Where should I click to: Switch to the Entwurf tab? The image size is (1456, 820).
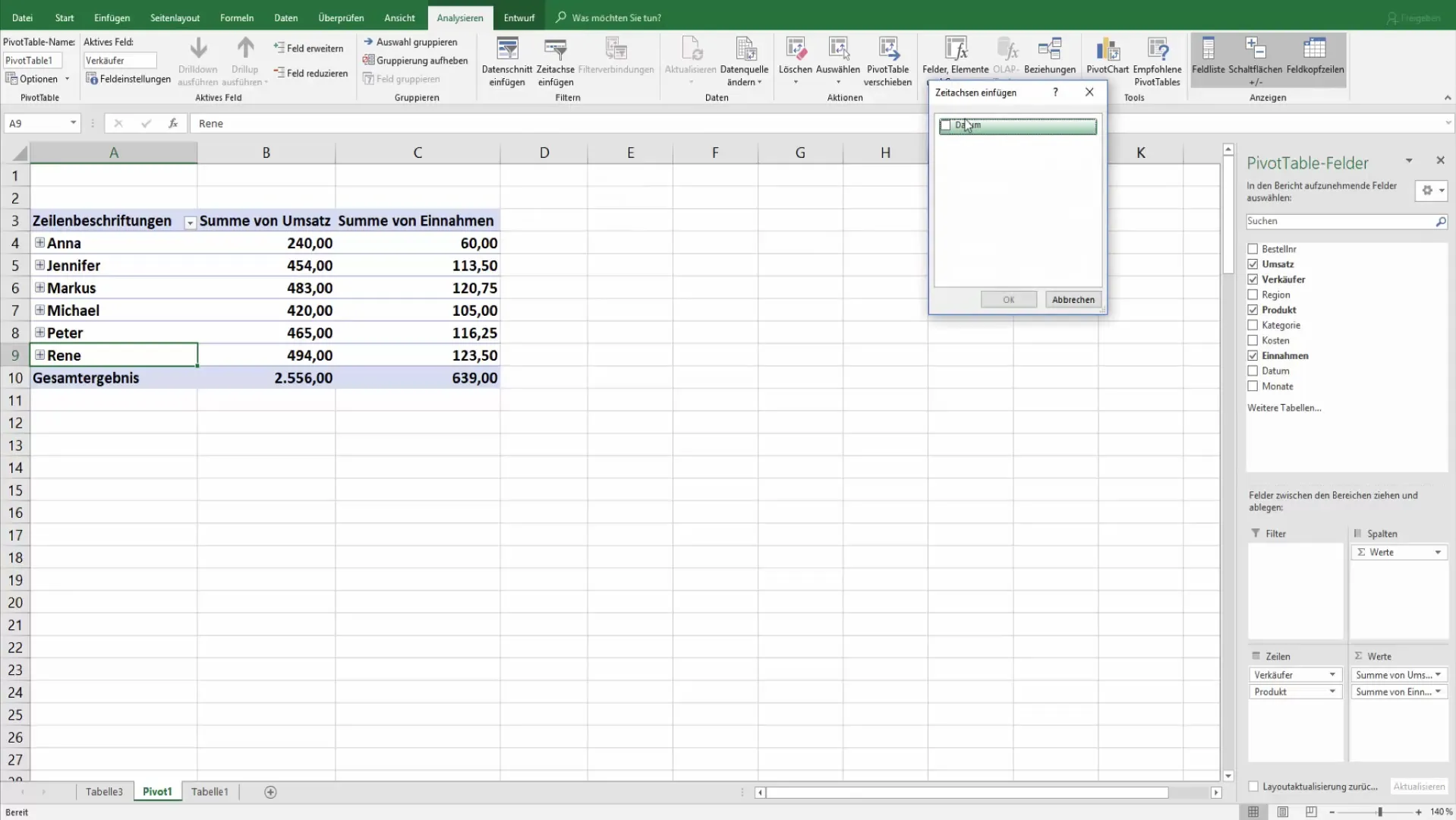coord(519,17)
